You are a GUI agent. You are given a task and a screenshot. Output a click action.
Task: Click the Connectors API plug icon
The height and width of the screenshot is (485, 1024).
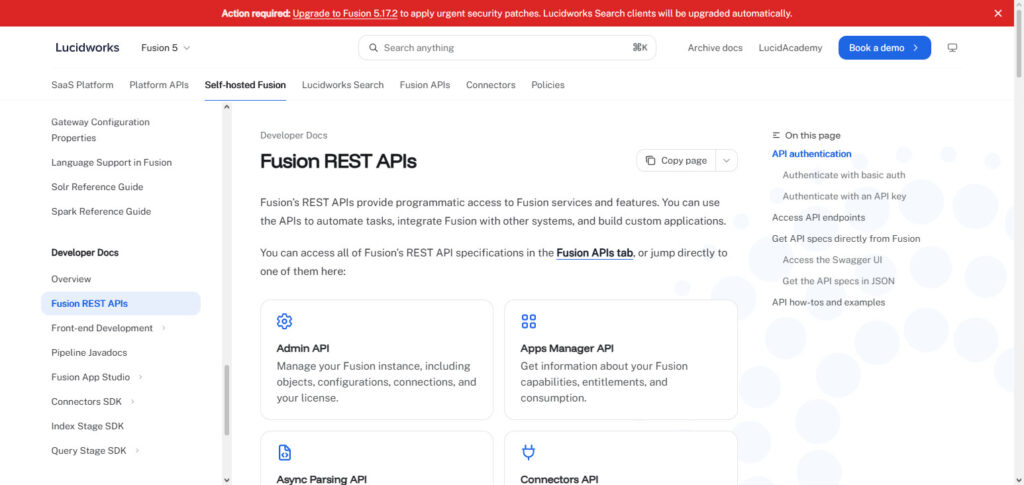tap(528, 452)
